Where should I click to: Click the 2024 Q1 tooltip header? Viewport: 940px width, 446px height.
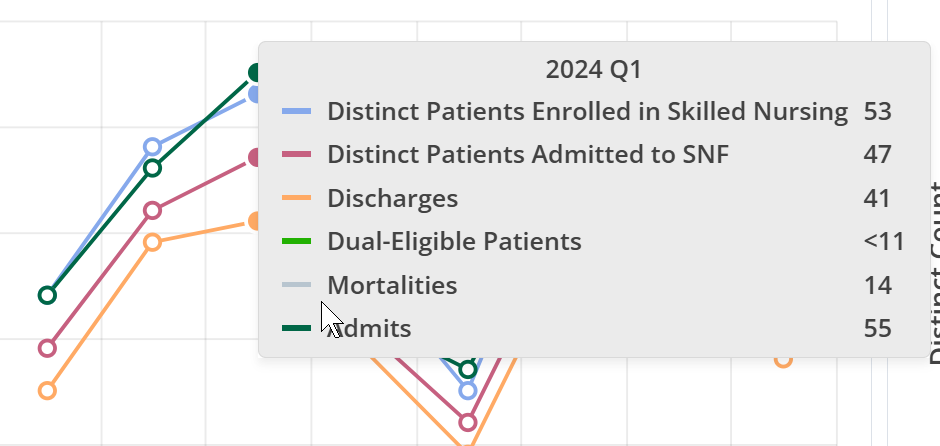pyautogui.click(x=593, y=70)
